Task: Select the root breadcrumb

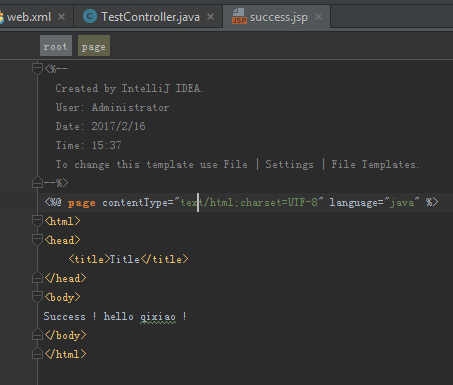Action: (x=56, y=46)
